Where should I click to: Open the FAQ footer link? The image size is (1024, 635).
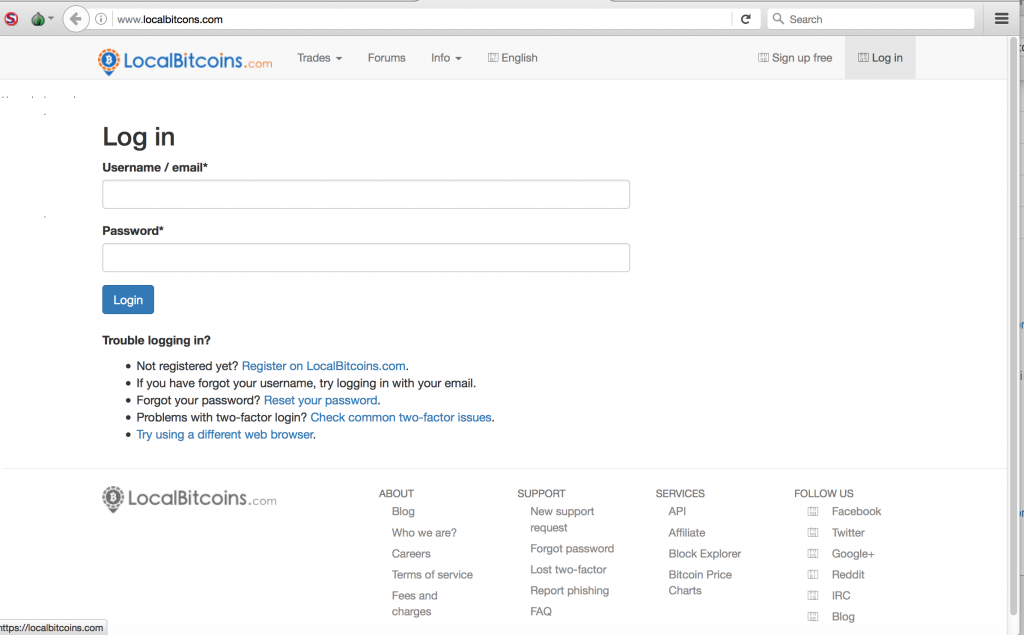(541, 611)
